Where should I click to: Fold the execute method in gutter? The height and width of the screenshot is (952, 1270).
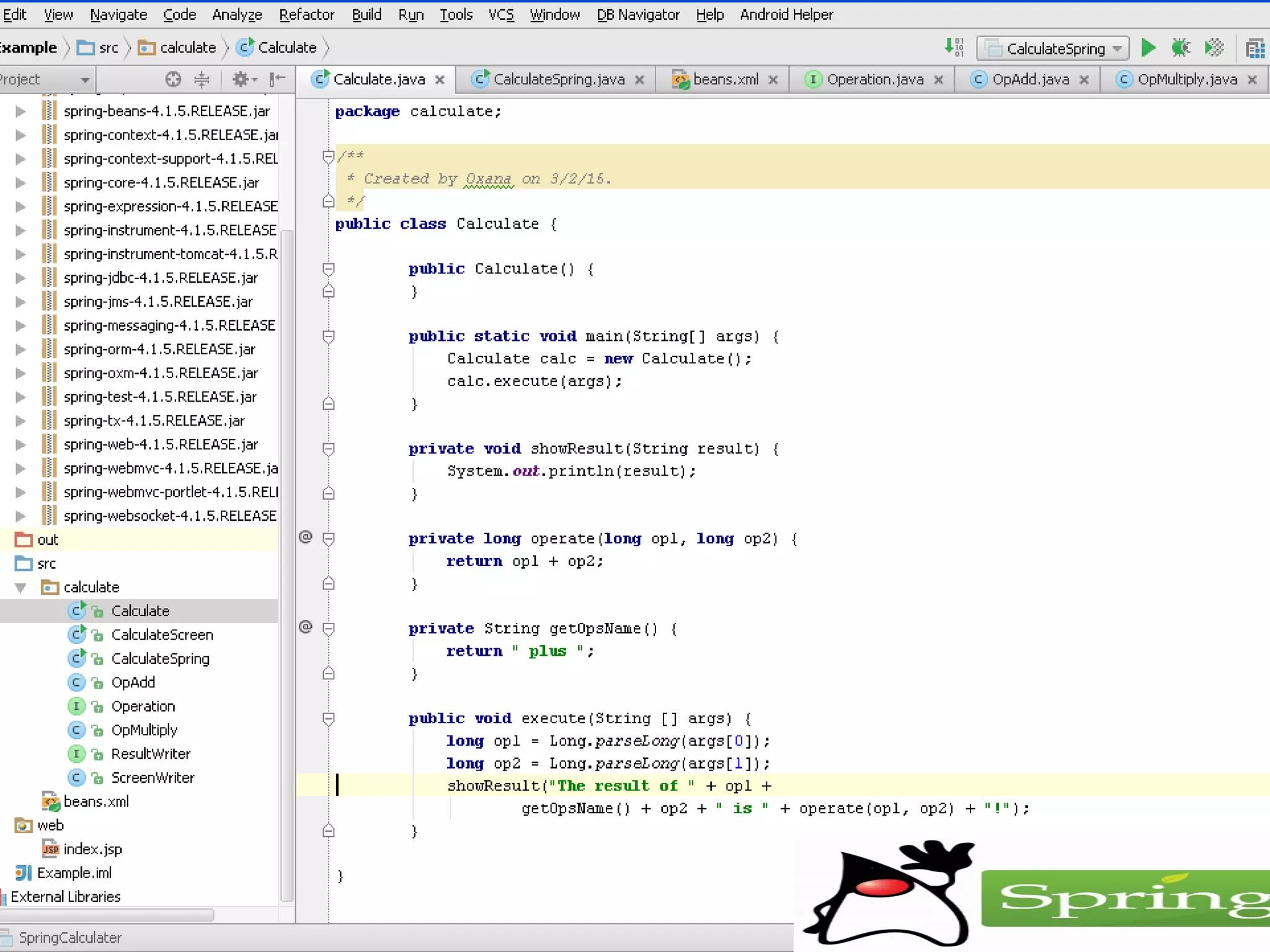[x=329, y=718]
